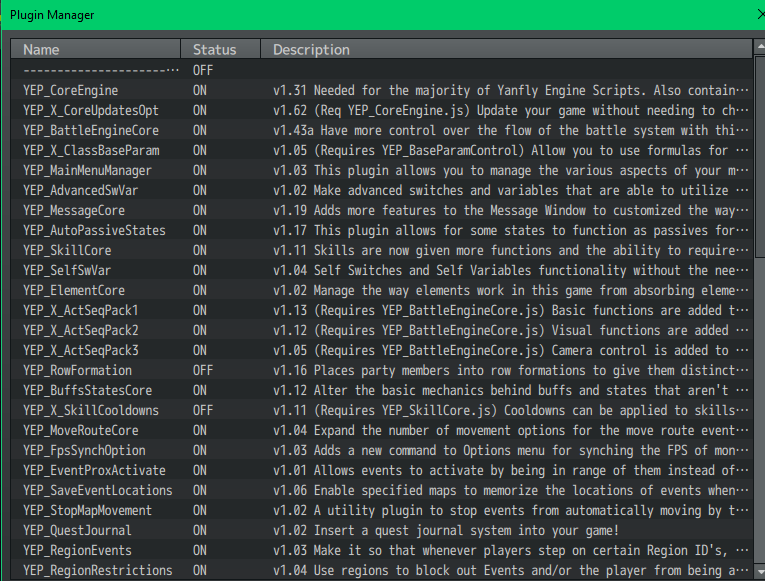Viewport: 765px width, 581px height.
Task: Click the 'Insert a quest journal system' description
Action: tap(446, 530)
